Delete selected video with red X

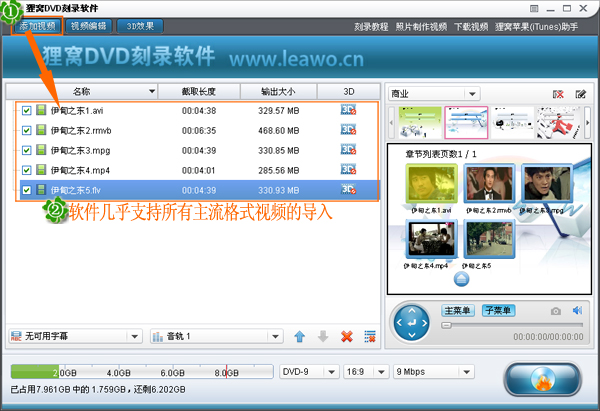347,336
